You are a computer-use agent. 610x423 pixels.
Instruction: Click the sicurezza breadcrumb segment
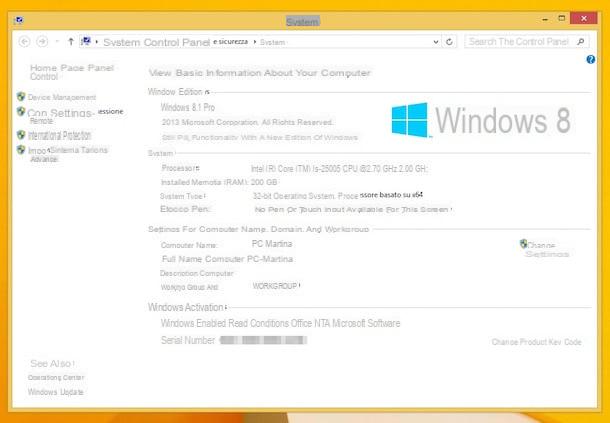pyautogui.click(x=230, y=42)
